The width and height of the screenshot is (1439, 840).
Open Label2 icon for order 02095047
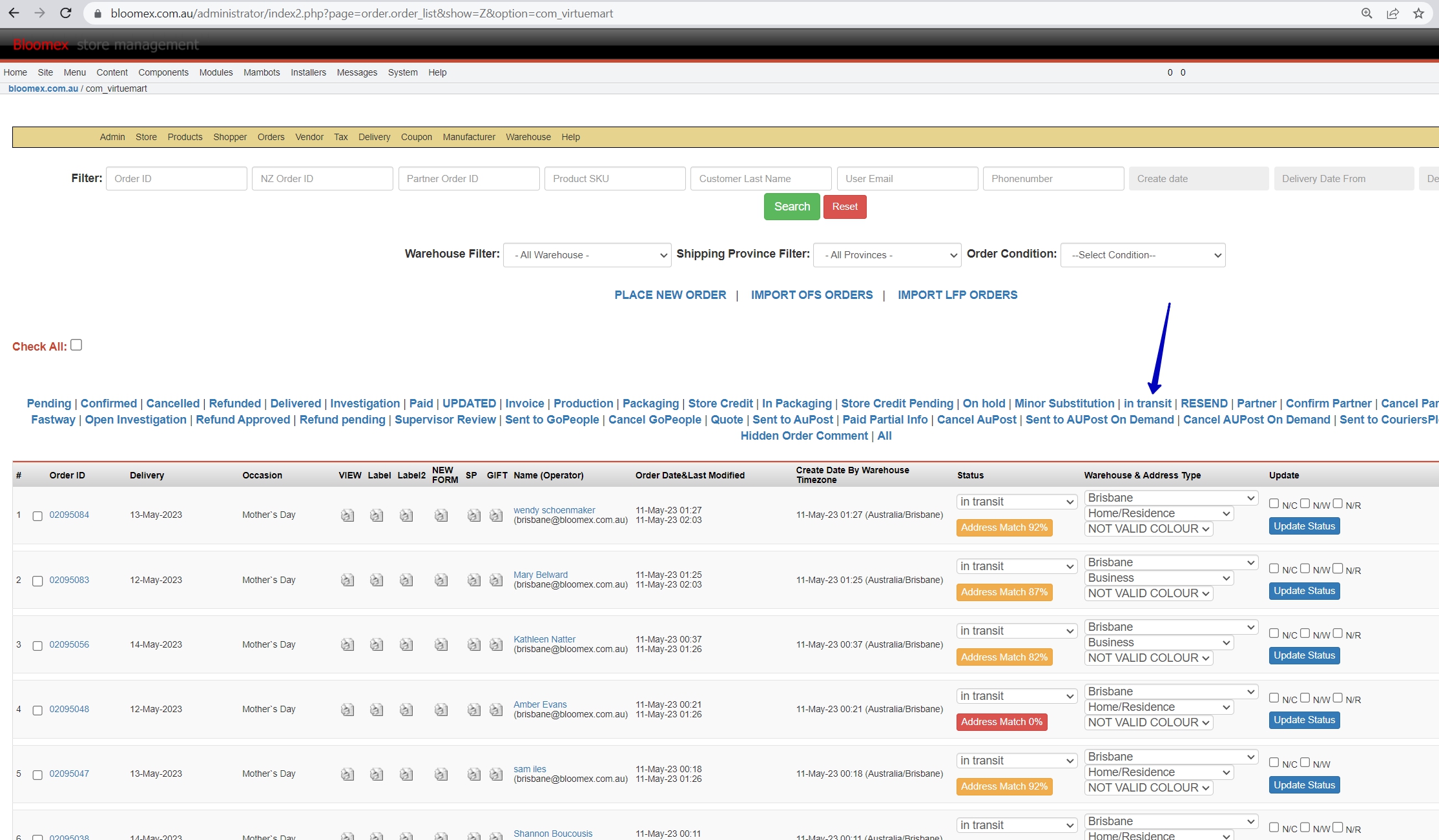pyautogui.click(x=406, y=774)
